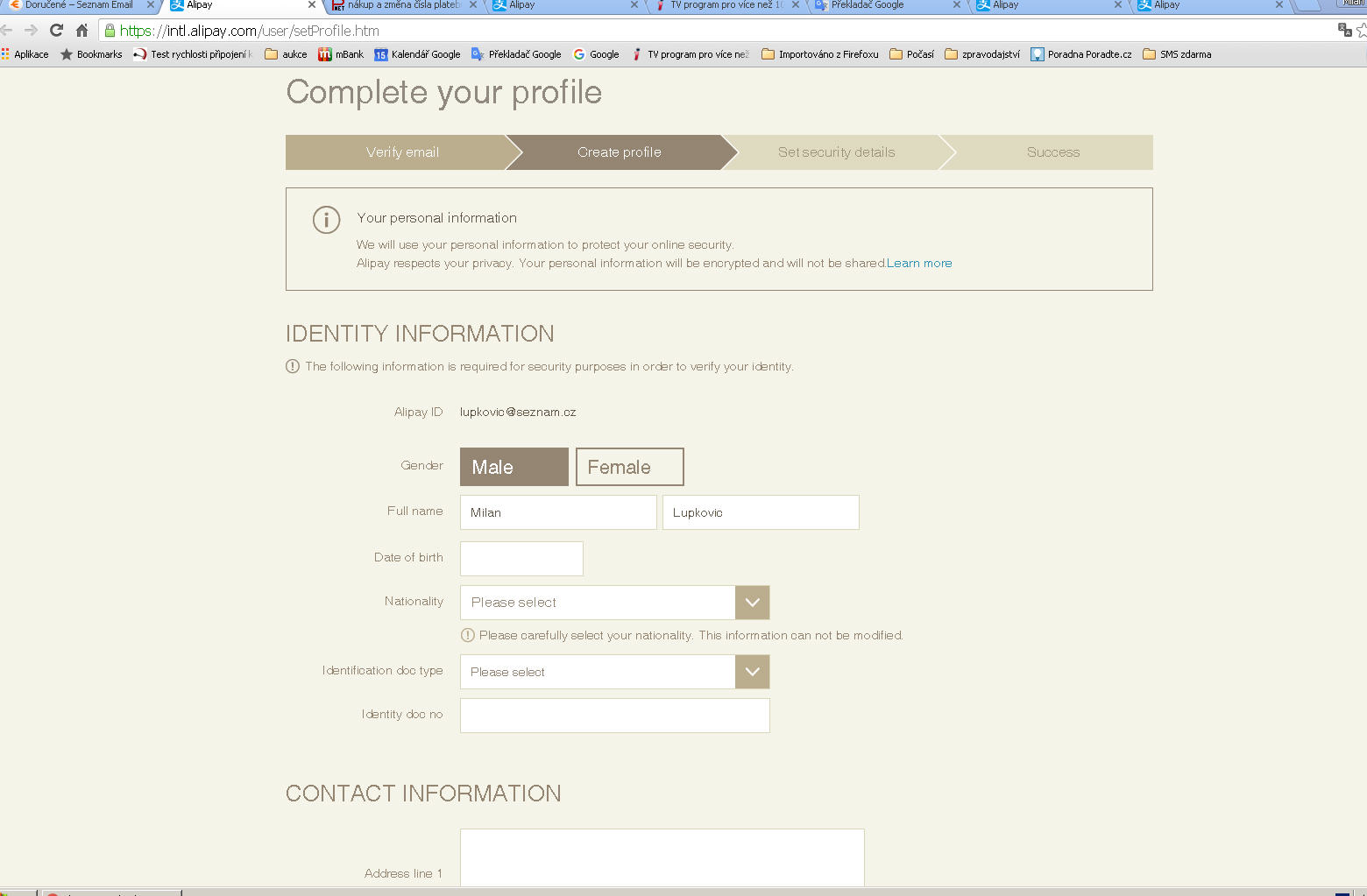Click the browser back arrow
The height and width of the screenshot is (896, 1367).
click(6, 31)
